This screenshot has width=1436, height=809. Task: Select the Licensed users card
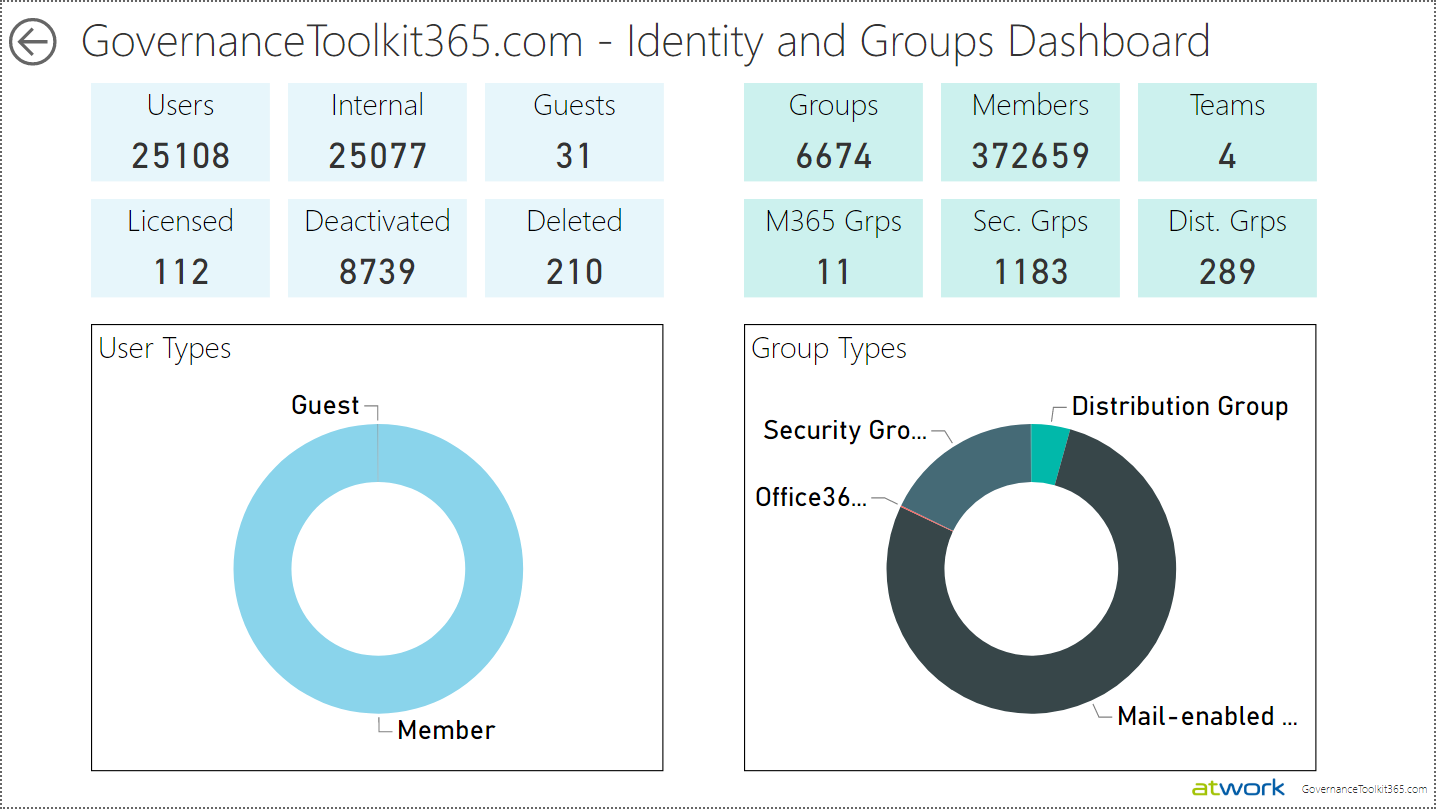coord(180,248)
